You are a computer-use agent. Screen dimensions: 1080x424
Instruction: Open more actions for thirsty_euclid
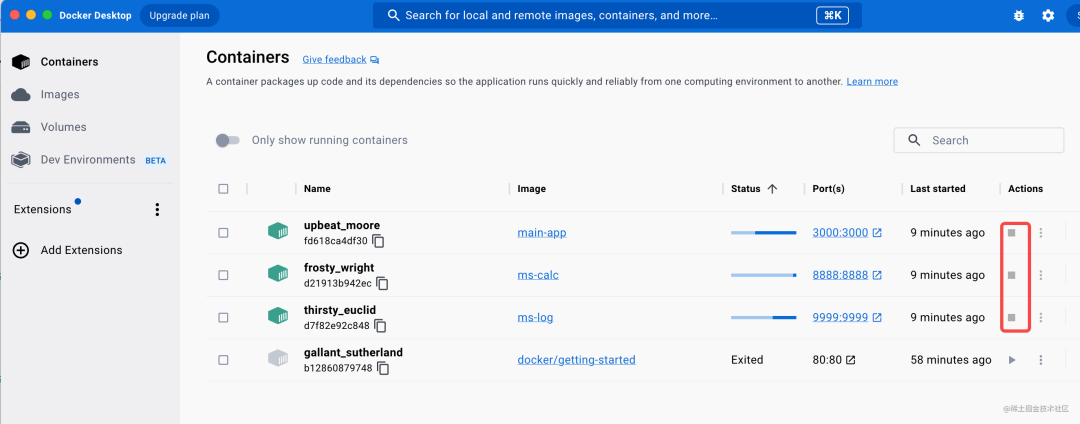1041,318
